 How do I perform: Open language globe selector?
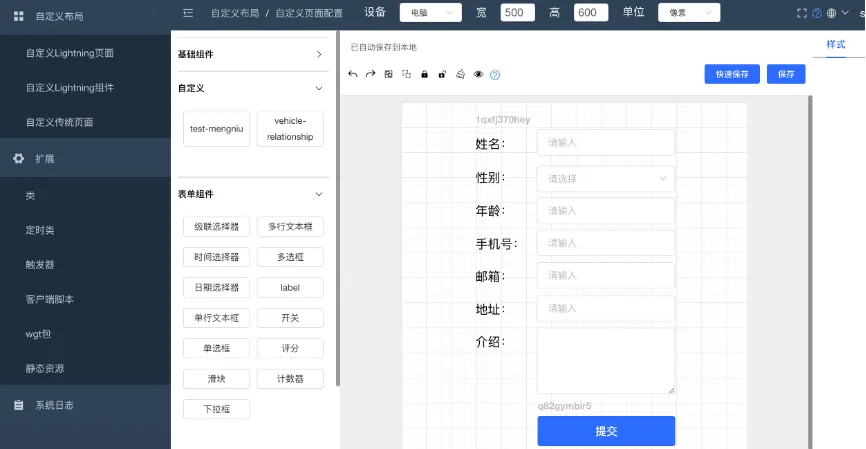pos(831,13)
